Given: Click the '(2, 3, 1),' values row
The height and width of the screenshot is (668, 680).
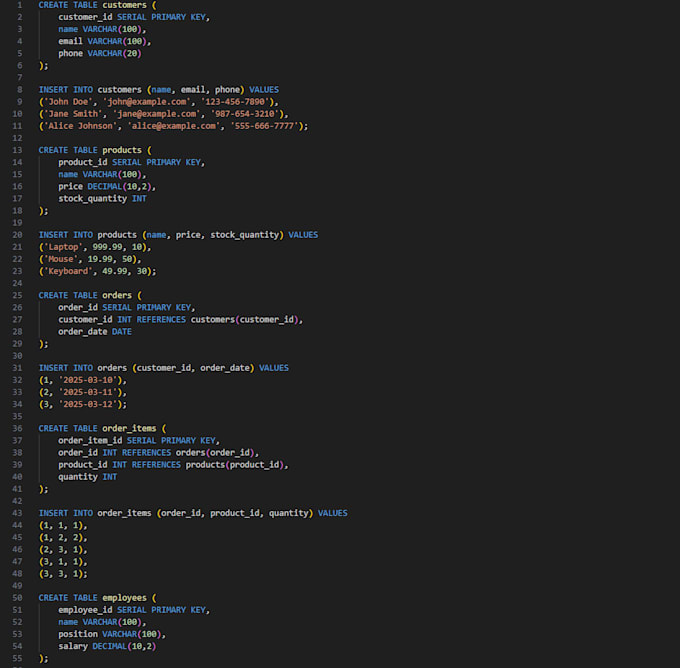Looking at the screenshot, I should [63, 550].
